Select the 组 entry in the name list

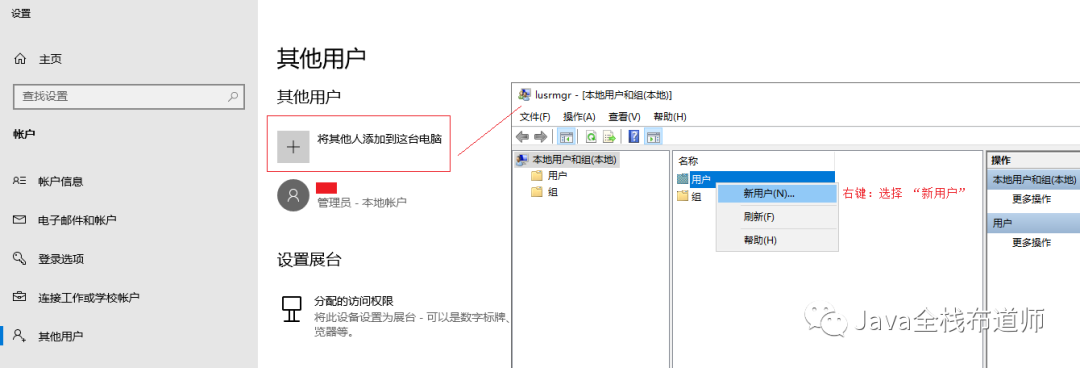coord(689,196)
